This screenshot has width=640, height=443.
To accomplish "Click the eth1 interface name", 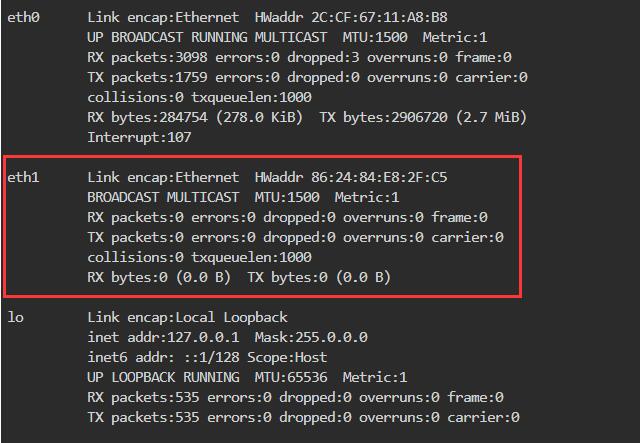I will coord(23,177).
